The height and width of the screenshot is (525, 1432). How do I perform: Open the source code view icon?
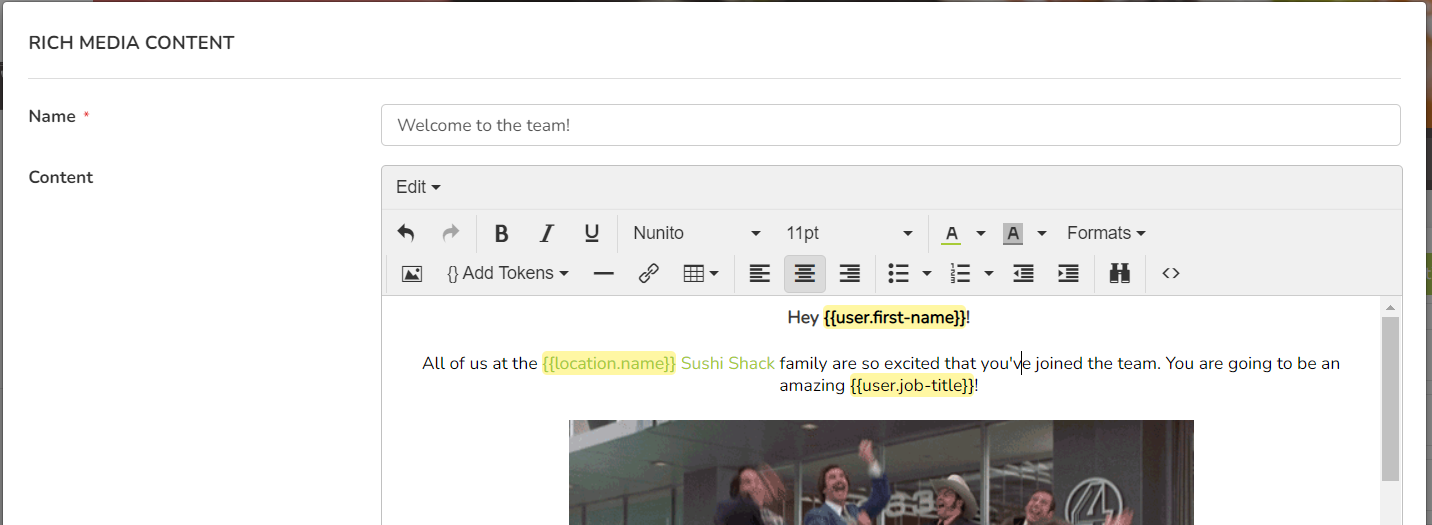[x=1171, y=273]
